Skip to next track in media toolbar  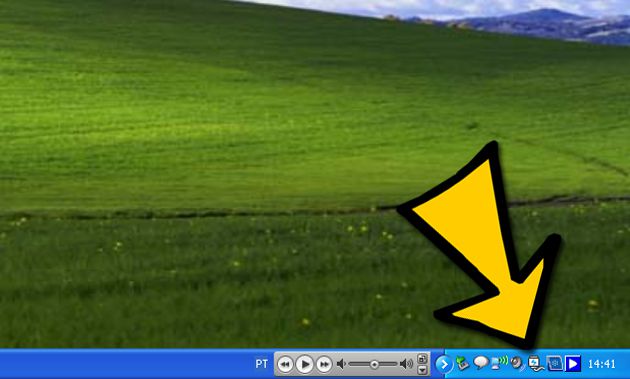[324, 365]
